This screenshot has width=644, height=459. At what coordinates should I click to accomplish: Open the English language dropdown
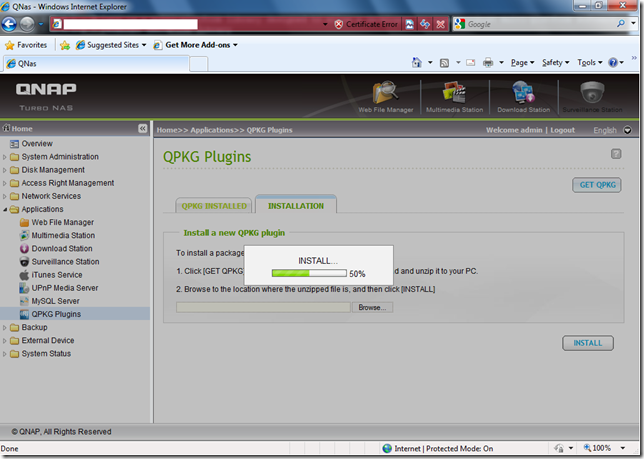[627, 130]
